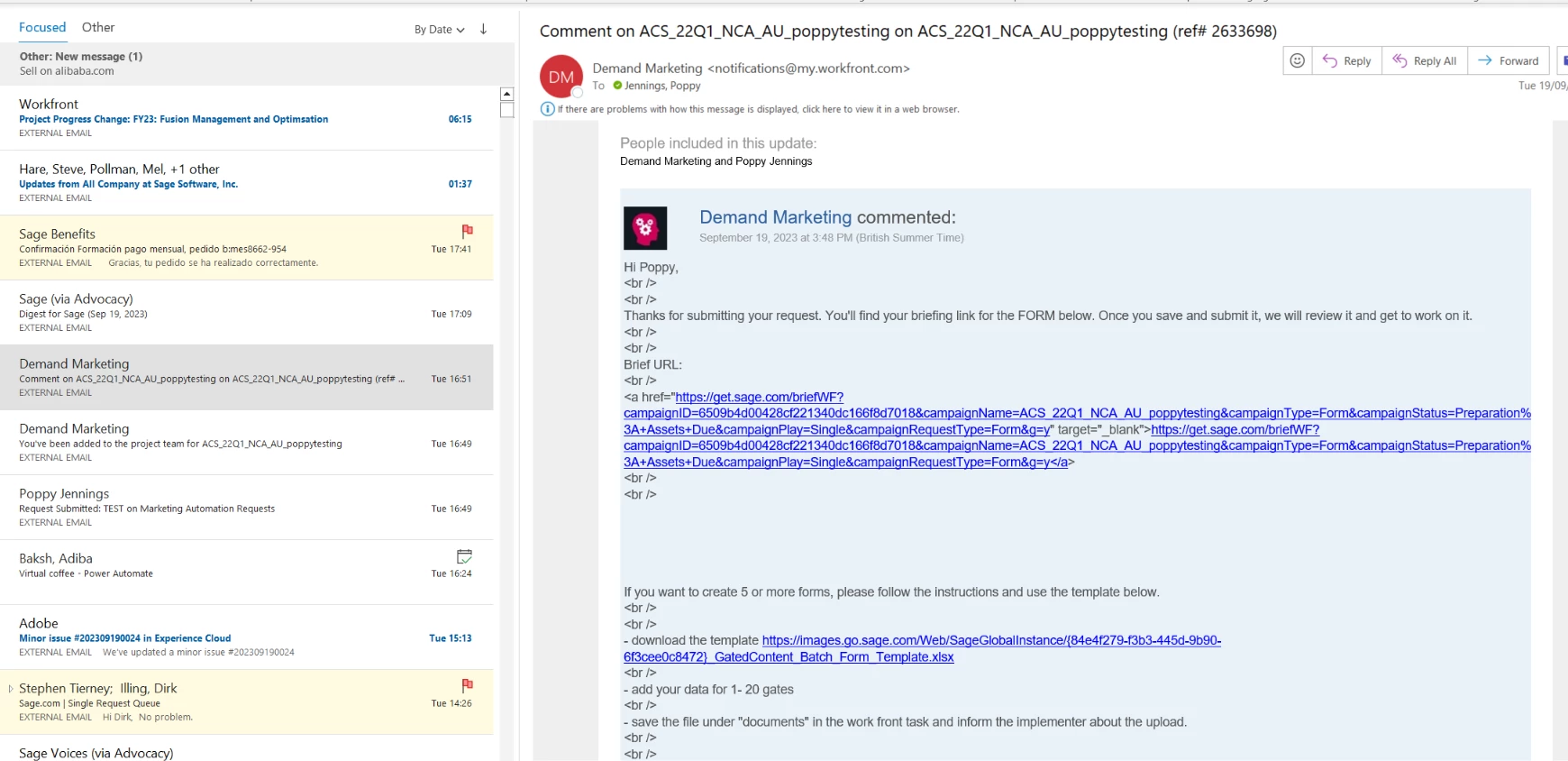Expand the Stephen Tierney conversation thread
Screen dimensions: 1568x761
point(11,689)
